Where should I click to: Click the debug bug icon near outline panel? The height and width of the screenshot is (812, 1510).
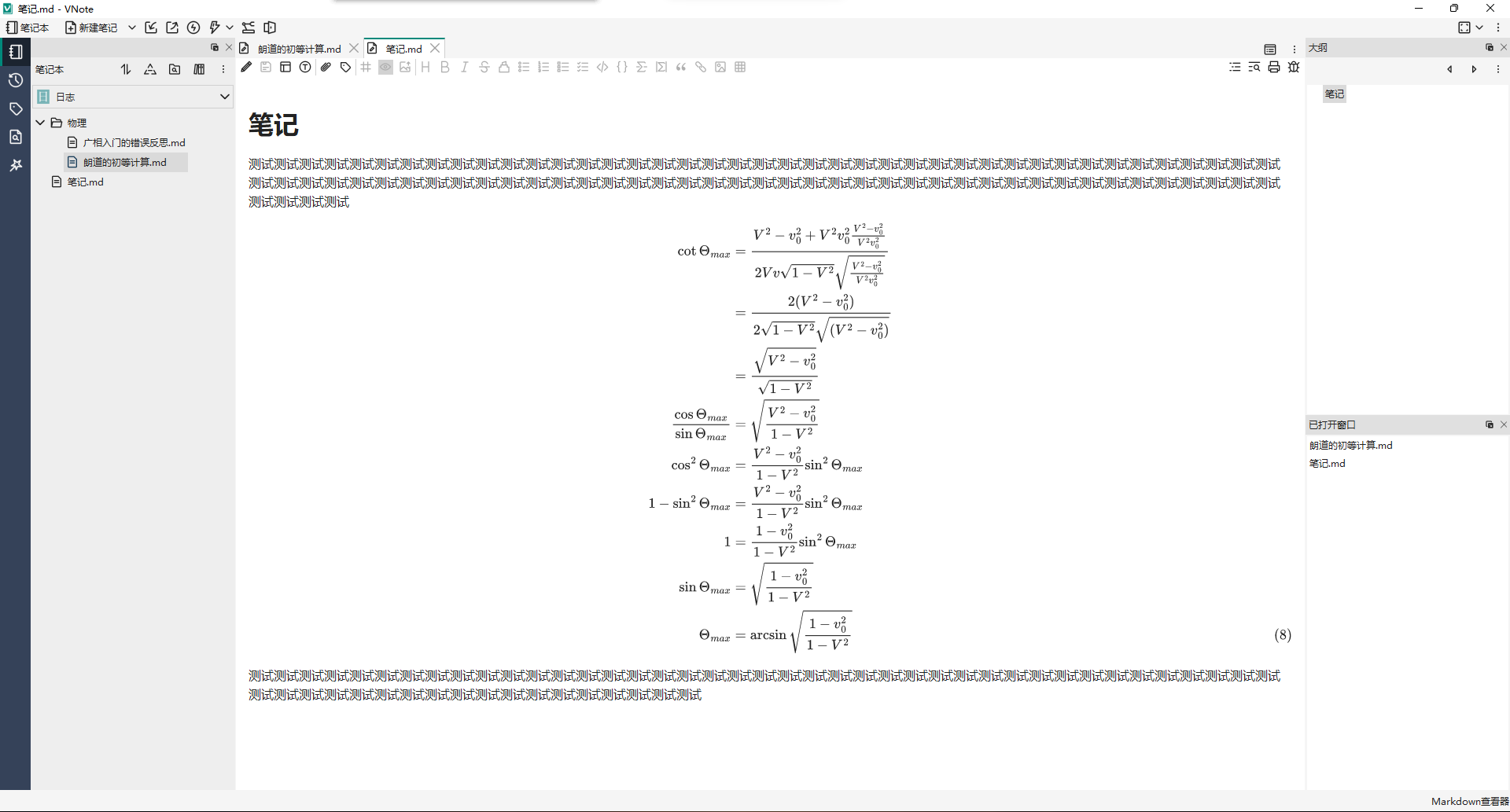coord(1294,68)
